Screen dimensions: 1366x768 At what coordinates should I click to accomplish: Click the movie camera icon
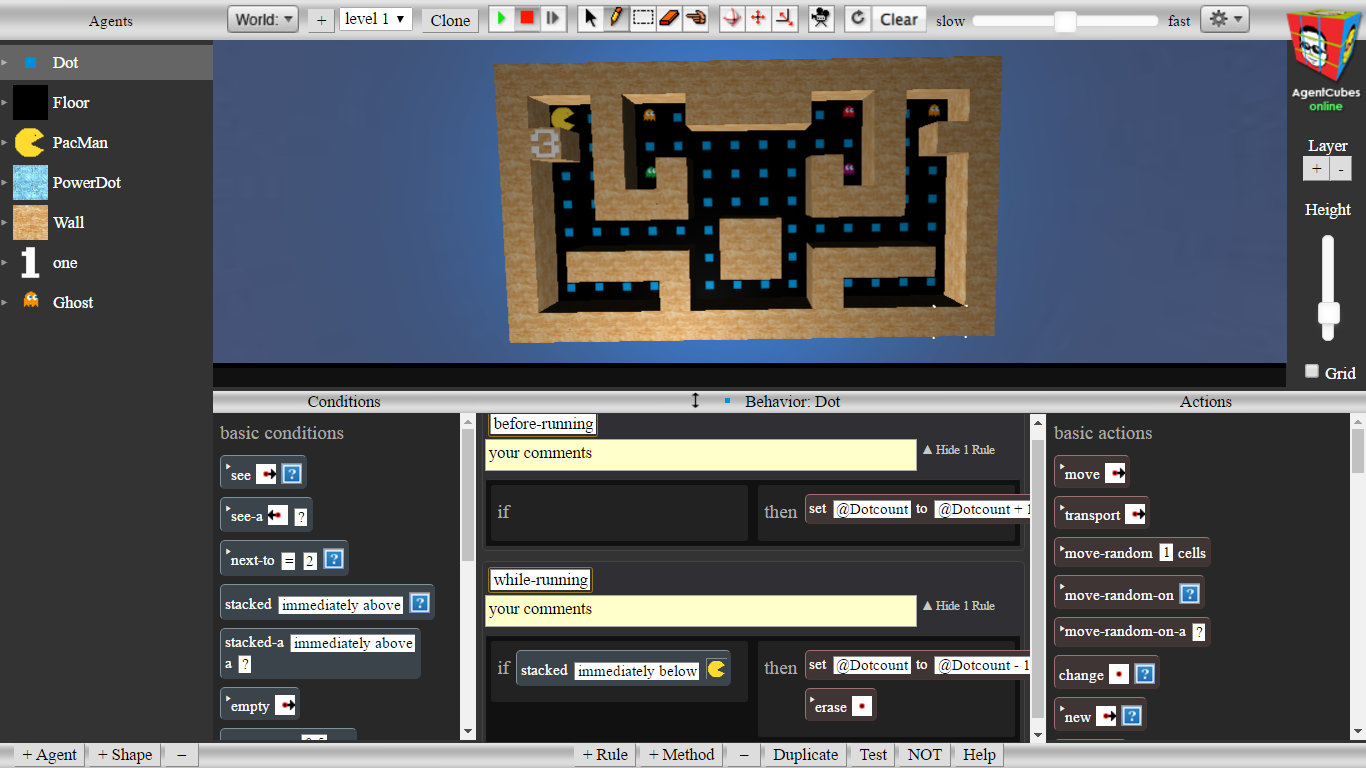(822, 18)
